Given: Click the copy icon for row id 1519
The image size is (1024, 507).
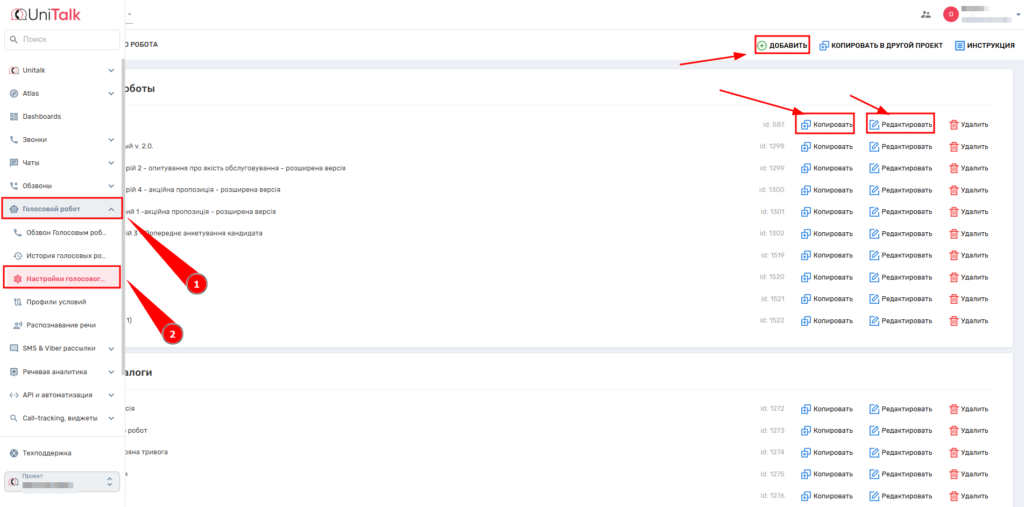Looking at the screenshot, I should coord(806,255).
